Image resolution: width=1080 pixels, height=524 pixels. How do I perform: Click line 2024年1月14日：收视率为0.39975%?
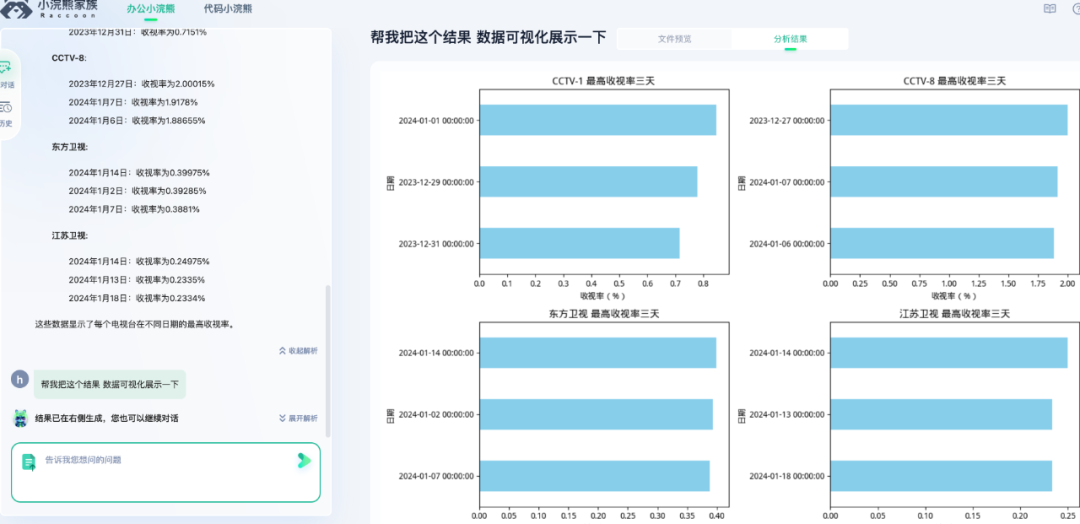[x=139, y=173]
